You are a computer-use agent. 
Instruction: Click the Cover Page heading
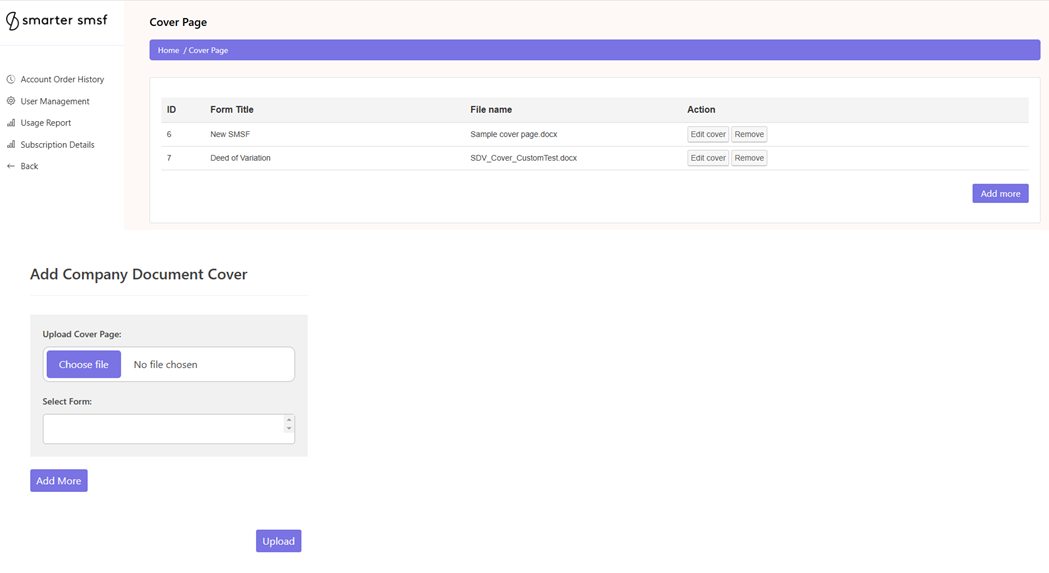pos(178,22)
